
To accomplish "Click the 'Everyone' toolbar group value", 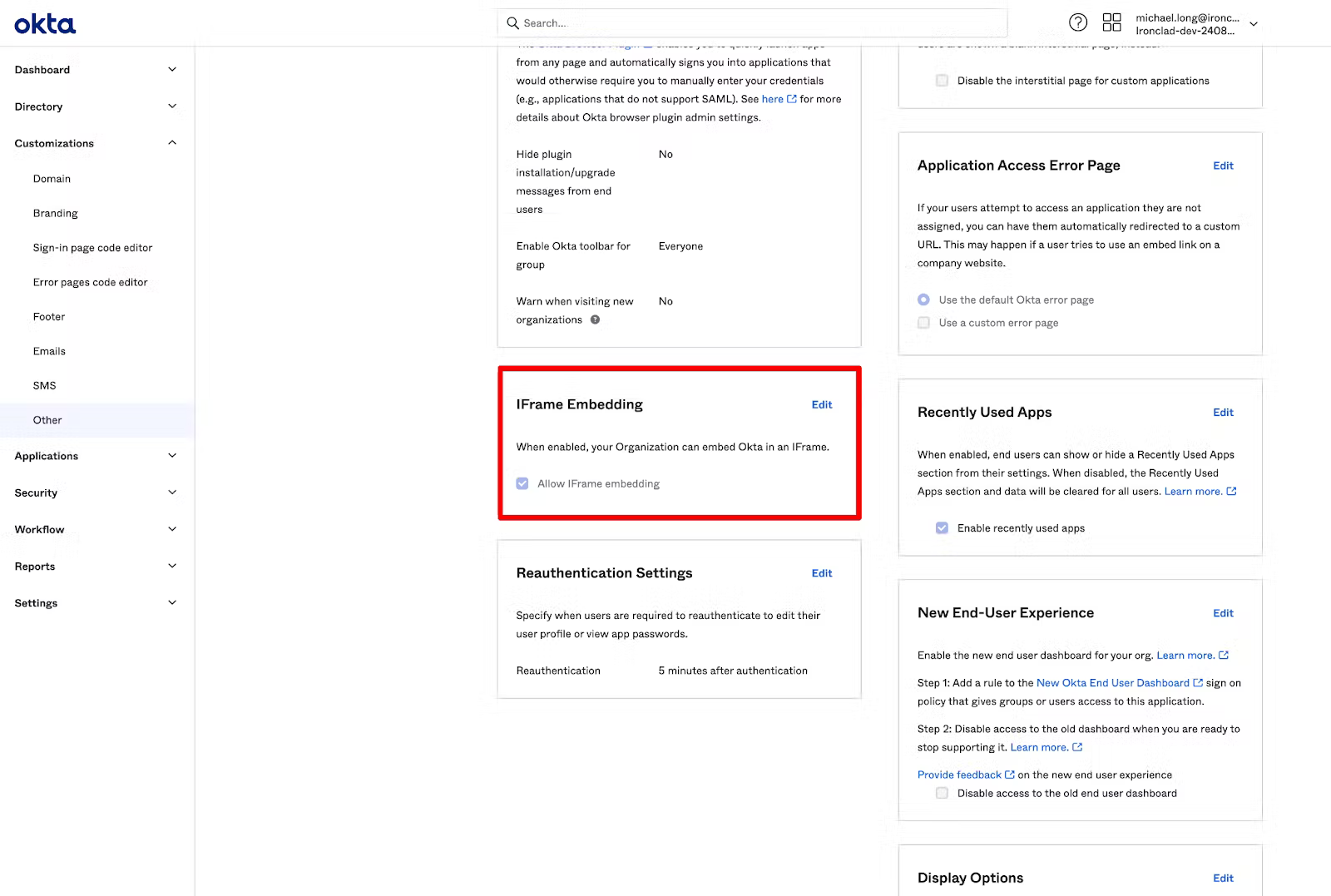I will point(680,246).
